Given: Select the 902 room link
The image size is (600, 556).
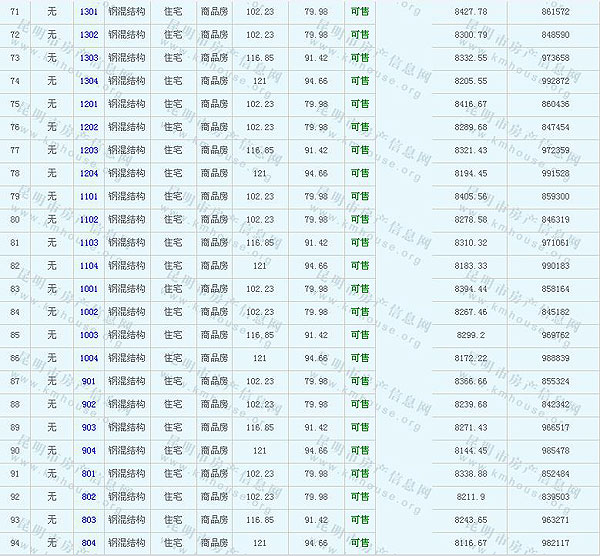Looking at the screenshot, I should (89, 404).
